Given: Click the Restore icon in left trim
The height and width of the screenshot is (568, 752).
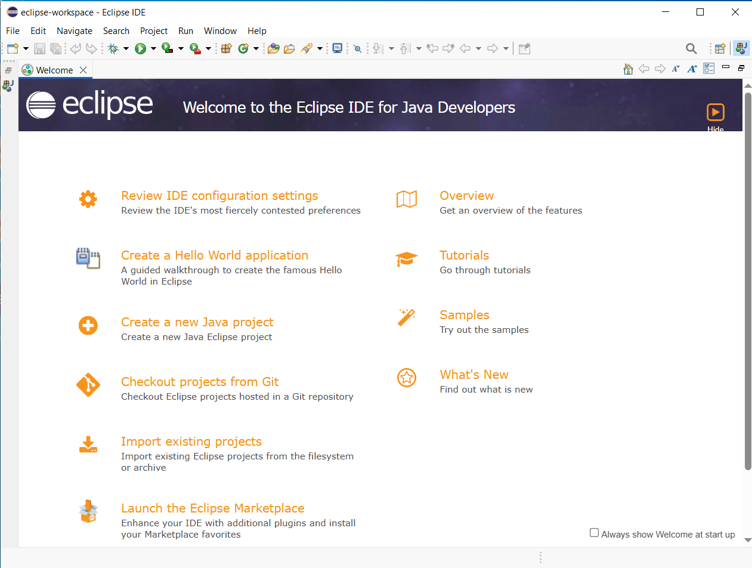Looking at the screenshot, I should coord(8,71).
